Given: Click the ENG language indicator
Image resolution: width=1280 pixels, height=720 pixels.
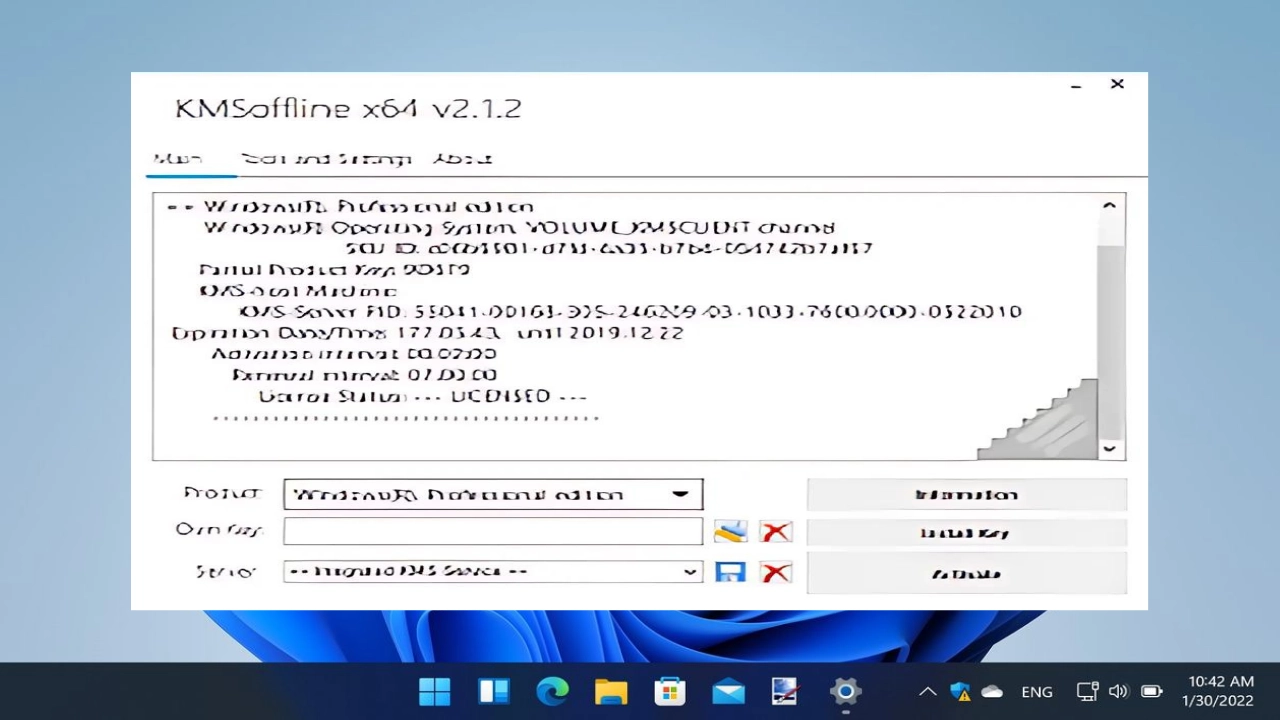Looking at the screenshot, I should (x=1037, y=691).
